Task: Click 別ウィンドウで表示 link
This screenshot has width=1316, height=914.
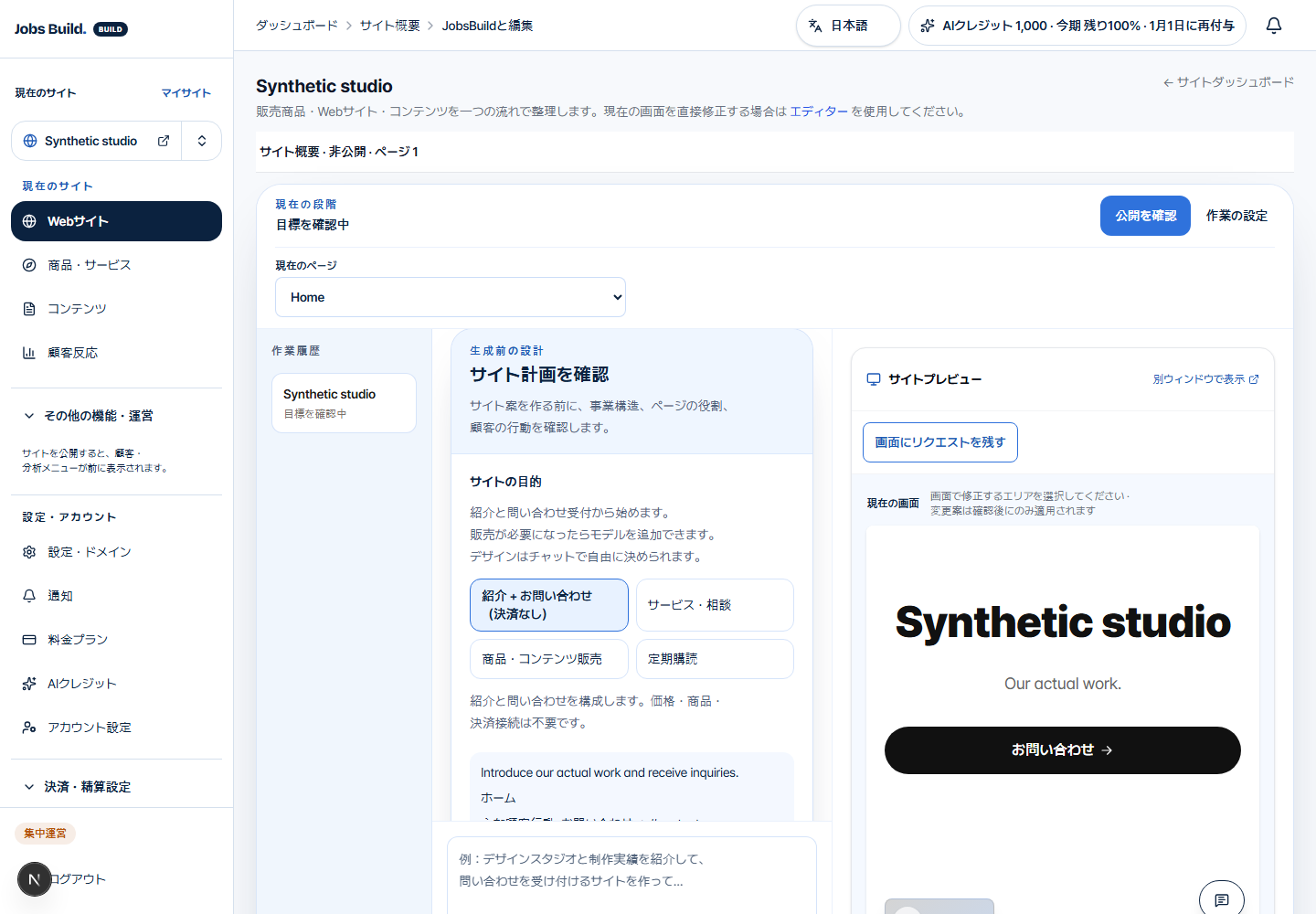Action: (x=1205, y=379)
